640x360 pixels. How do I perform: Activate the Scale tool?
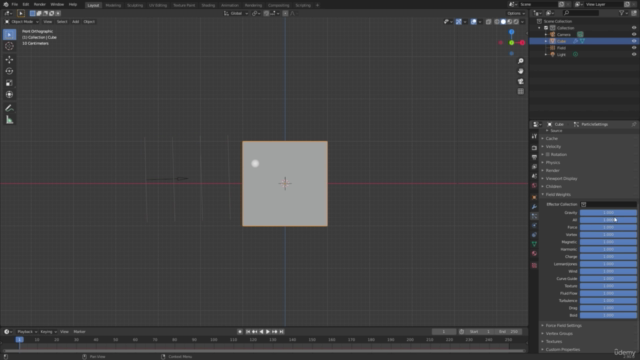(9, 83)
